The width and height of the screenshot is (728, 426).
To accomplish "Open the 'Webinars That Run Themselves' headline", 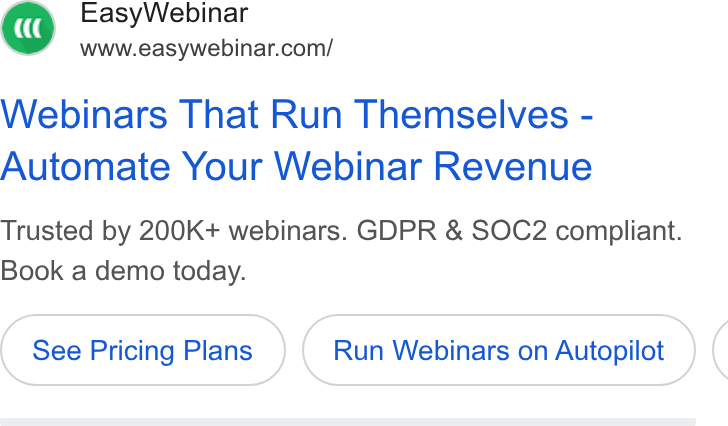I will click(x=297, y=140).
